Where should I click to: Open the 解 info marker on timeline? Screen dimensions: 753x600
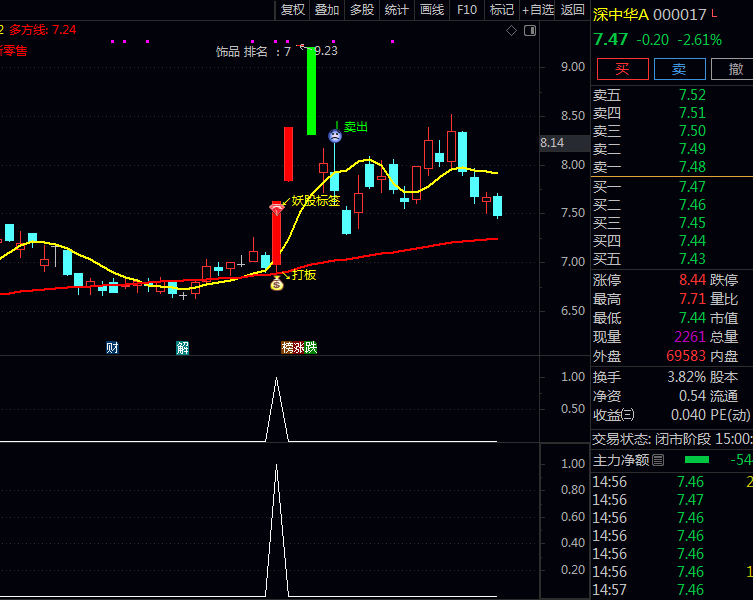pyautogui.click(x=182, y=348)
